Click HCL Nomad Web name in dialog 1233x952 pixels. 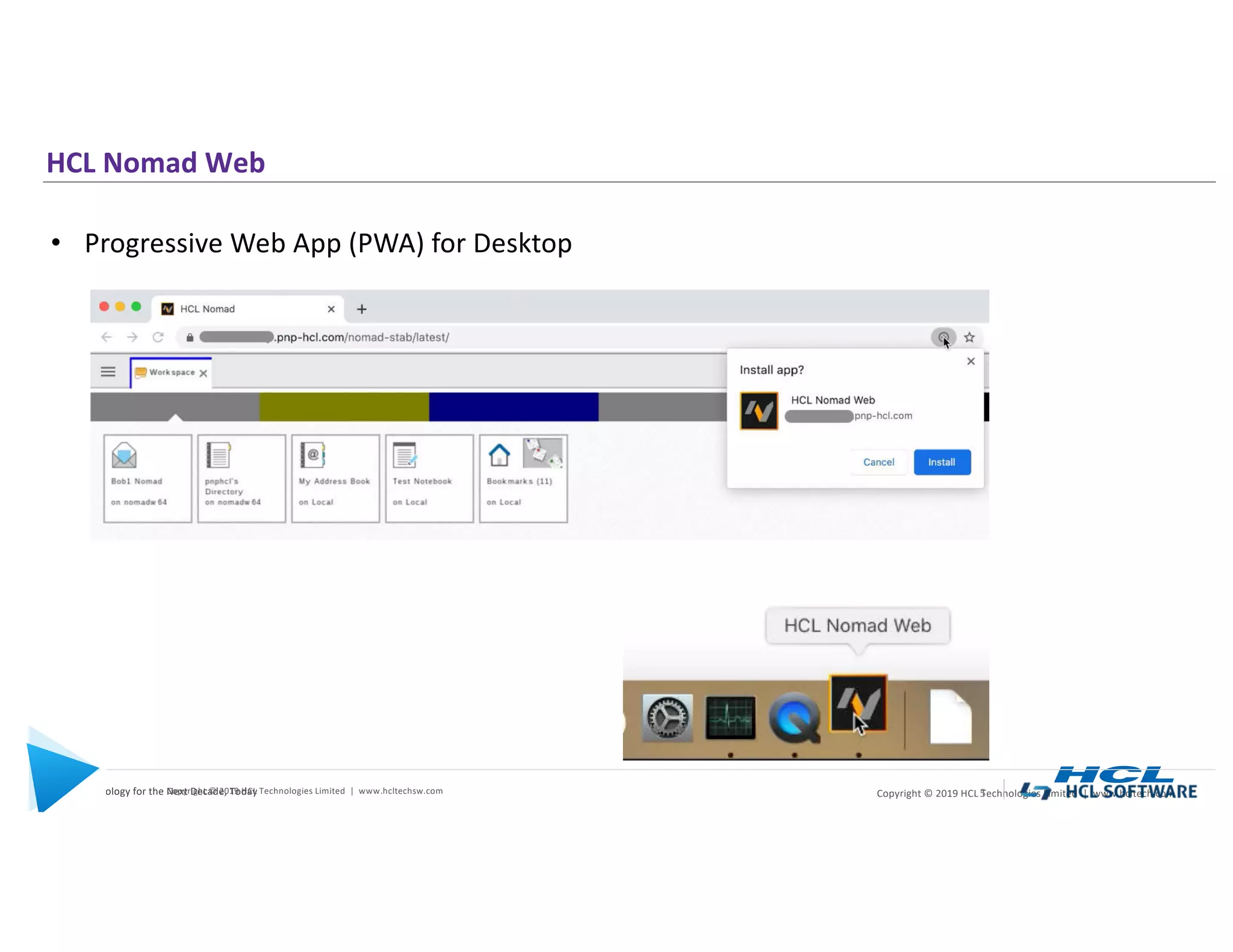833,400
